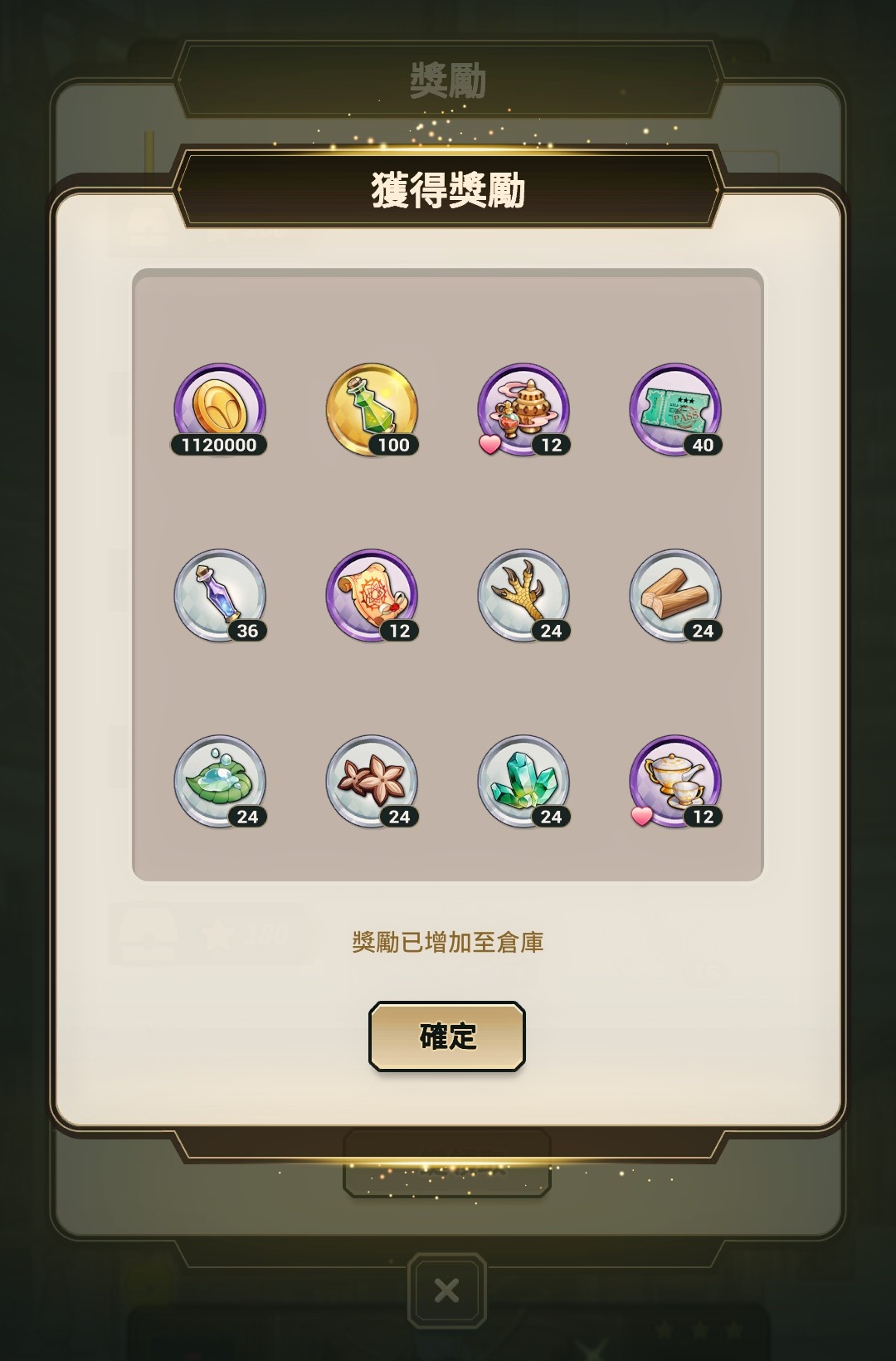
Task: Tap the green crystal cluster material
Action: pyautogui.click(x=523, y=782)
